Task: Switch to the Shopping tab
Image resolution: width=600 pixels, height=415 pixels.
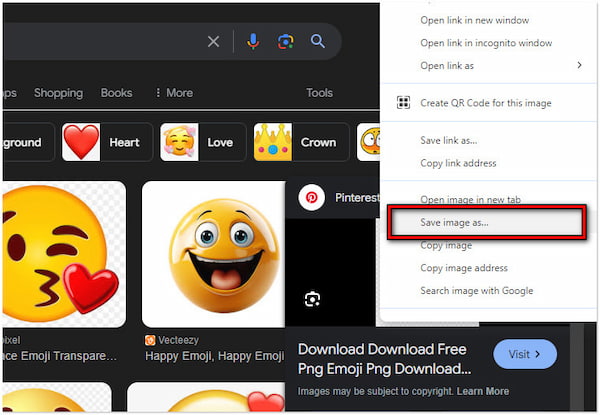Action: (x=58, y=93)
